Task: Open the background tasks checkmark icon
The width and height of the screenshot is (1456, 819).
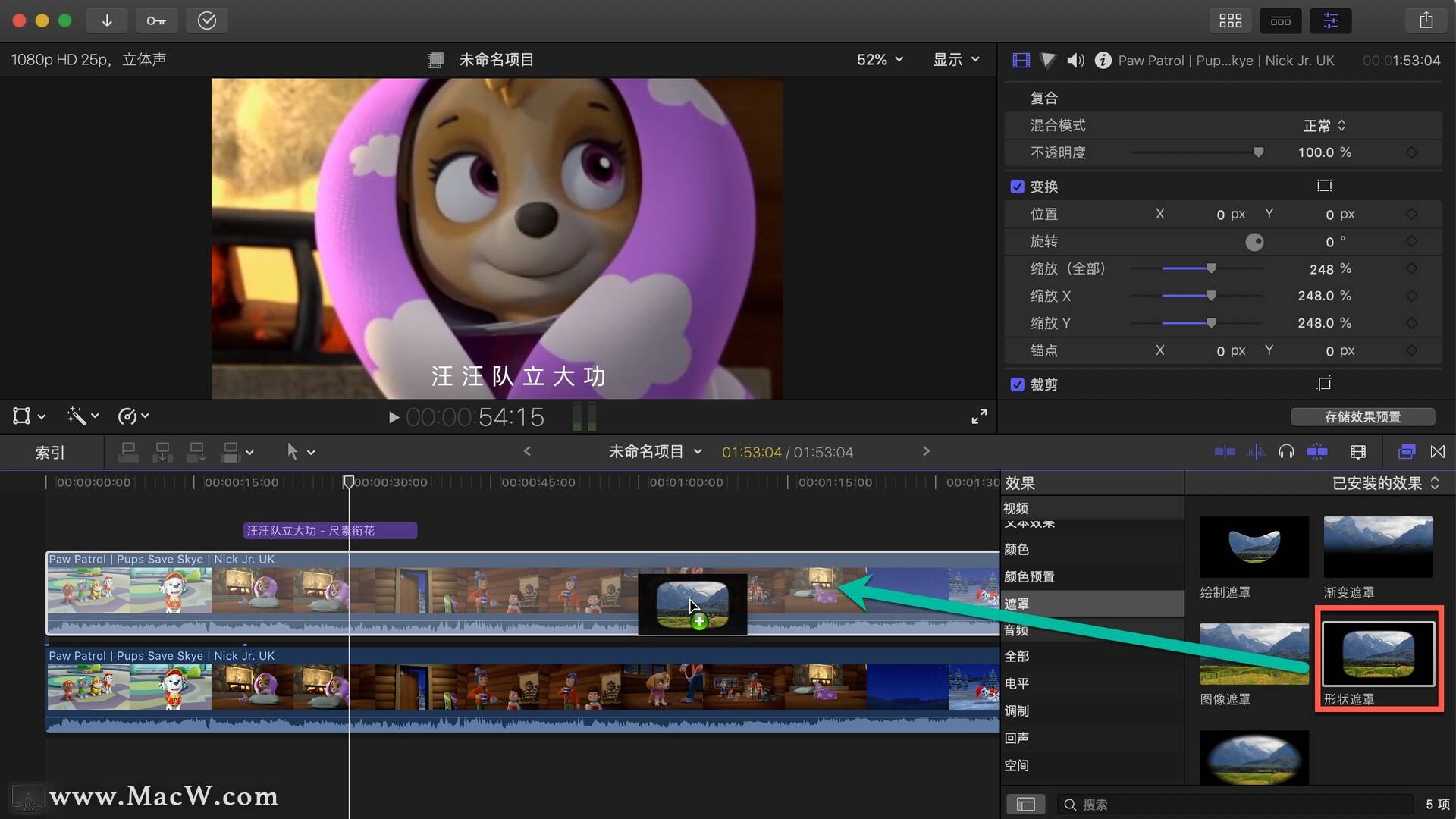Action: coord(207,20)
